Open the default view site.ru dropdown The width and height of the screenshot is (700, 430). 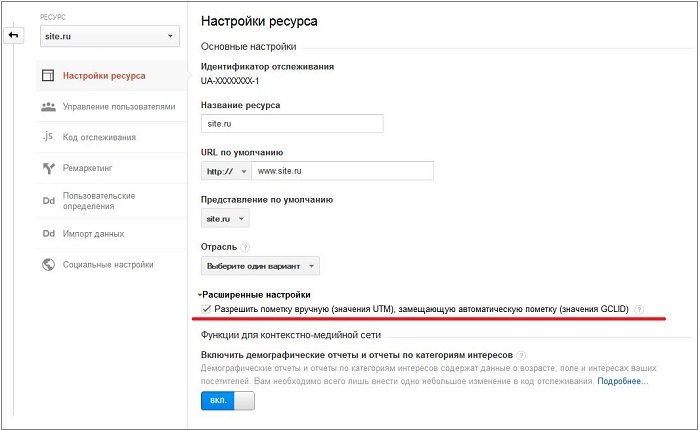click(x=225, y=218)
